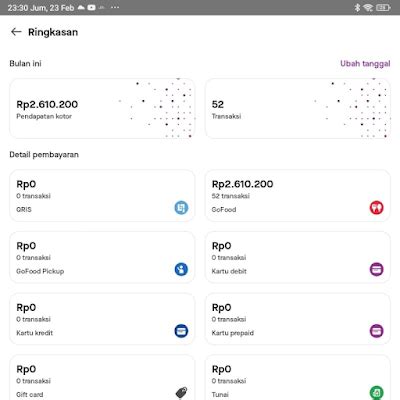Screen dimensions: 400x400
Task: Tap the purple Kartu debit icon
Action: pos(376,269)
